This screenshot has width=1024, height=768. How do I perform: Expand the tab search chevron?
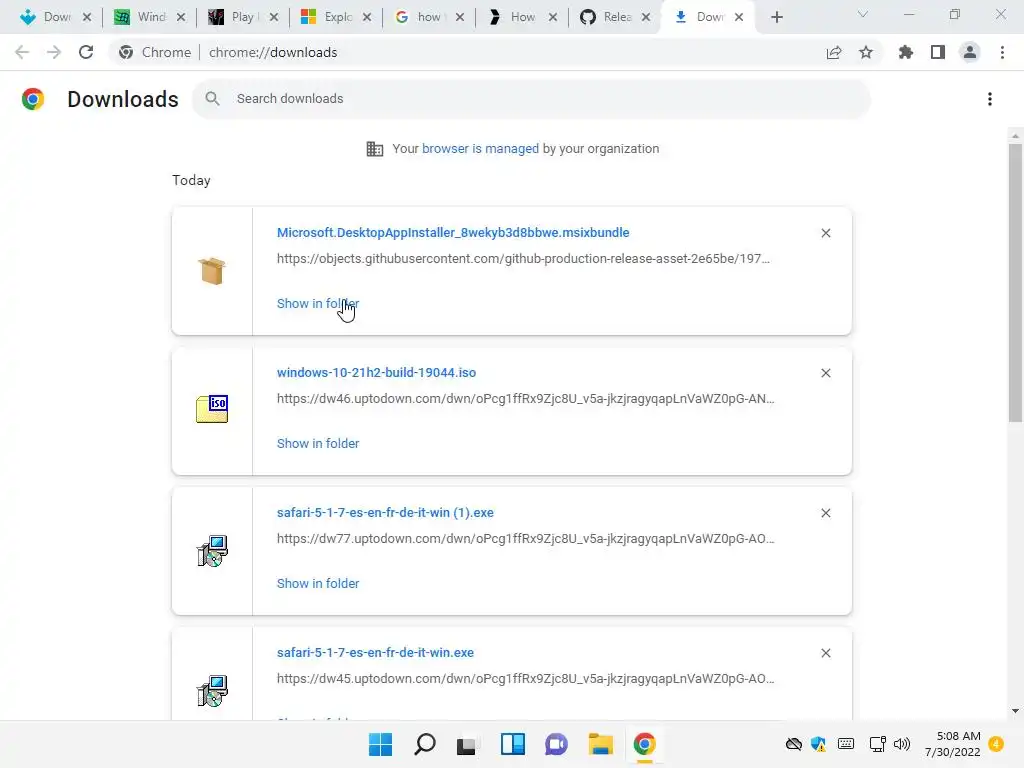click(863, 14)
